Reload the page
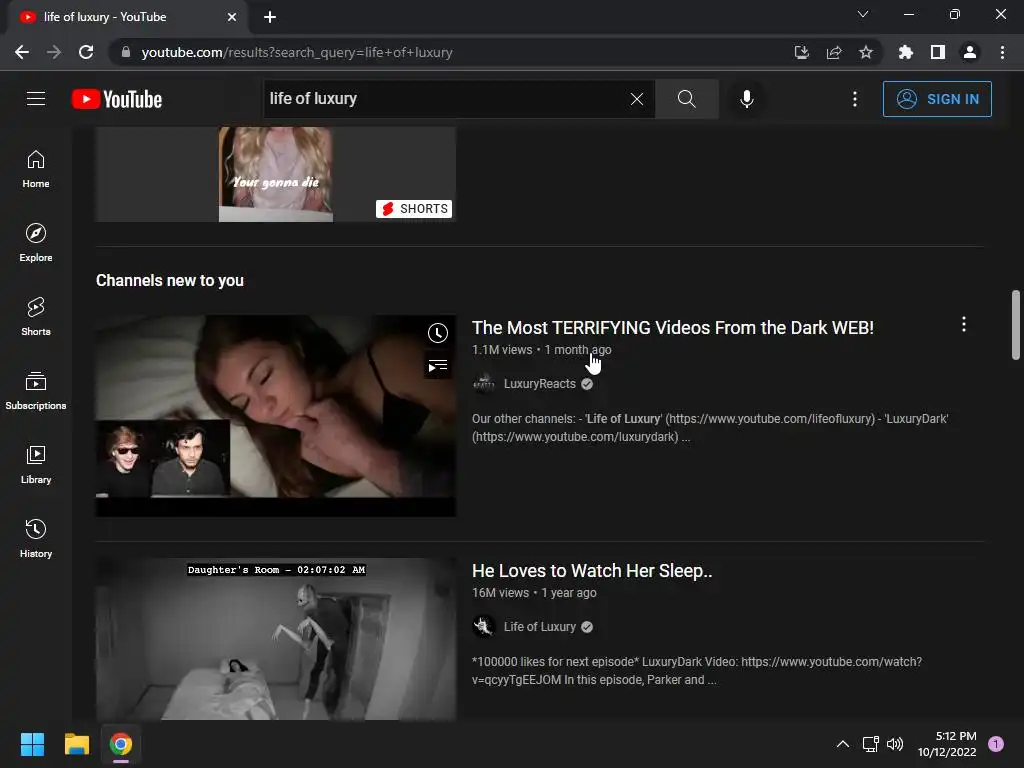Screen dimensions: 1024x768 coord(86,52)
